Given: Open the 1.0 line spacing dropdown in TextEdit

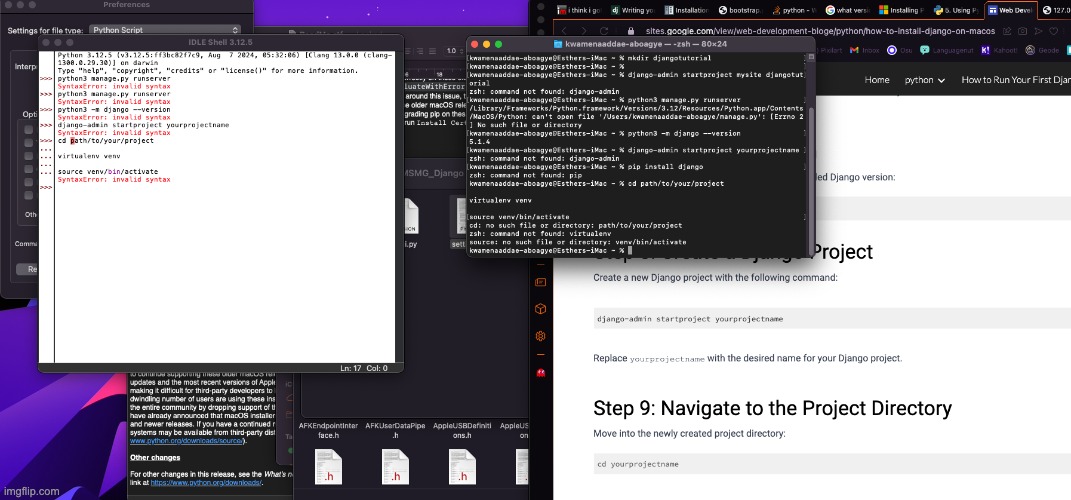Looking at the screenshot, I should [455, 51].
